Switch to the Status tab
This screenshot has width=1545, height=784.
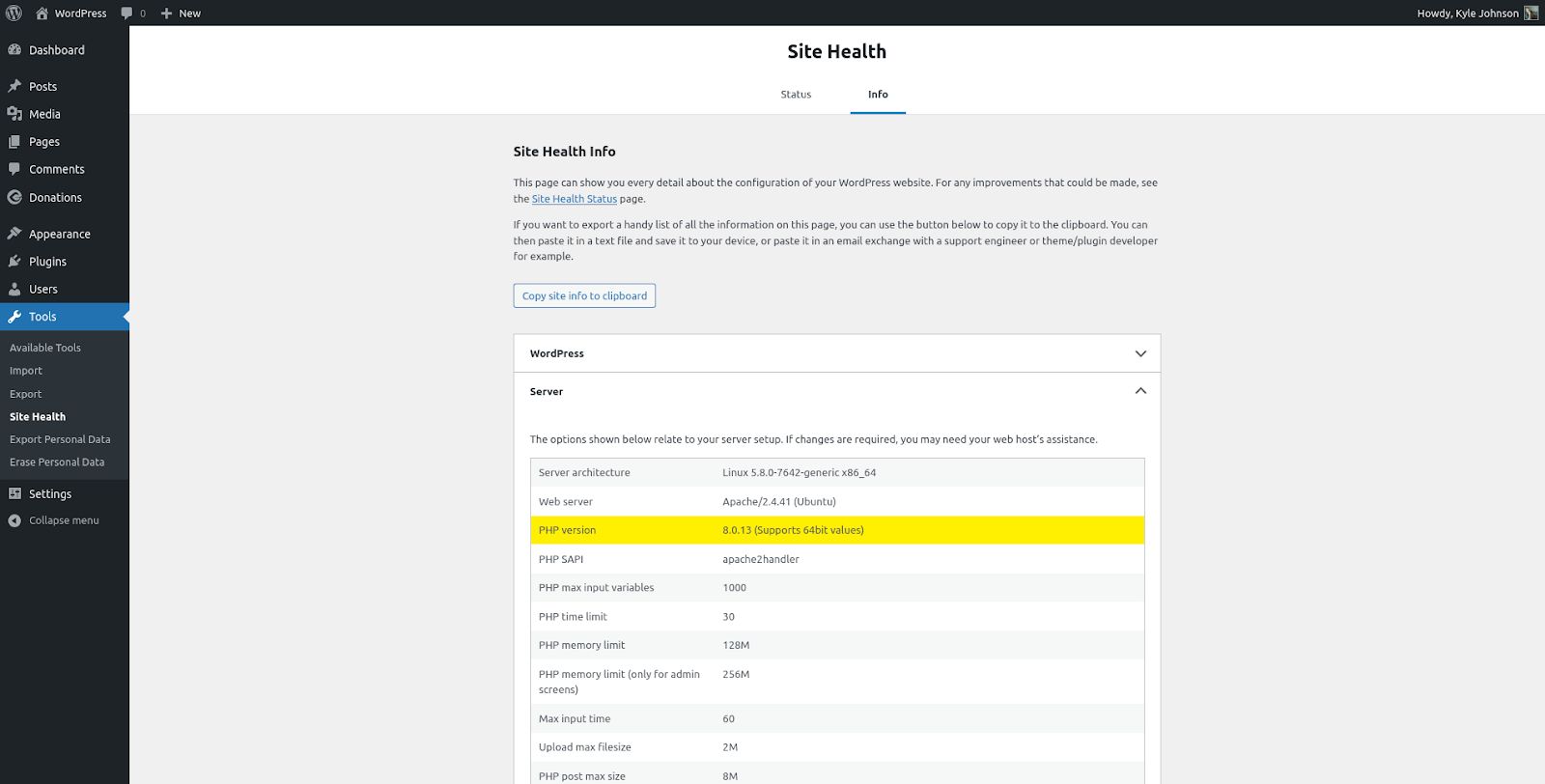[x=795, y=94]
